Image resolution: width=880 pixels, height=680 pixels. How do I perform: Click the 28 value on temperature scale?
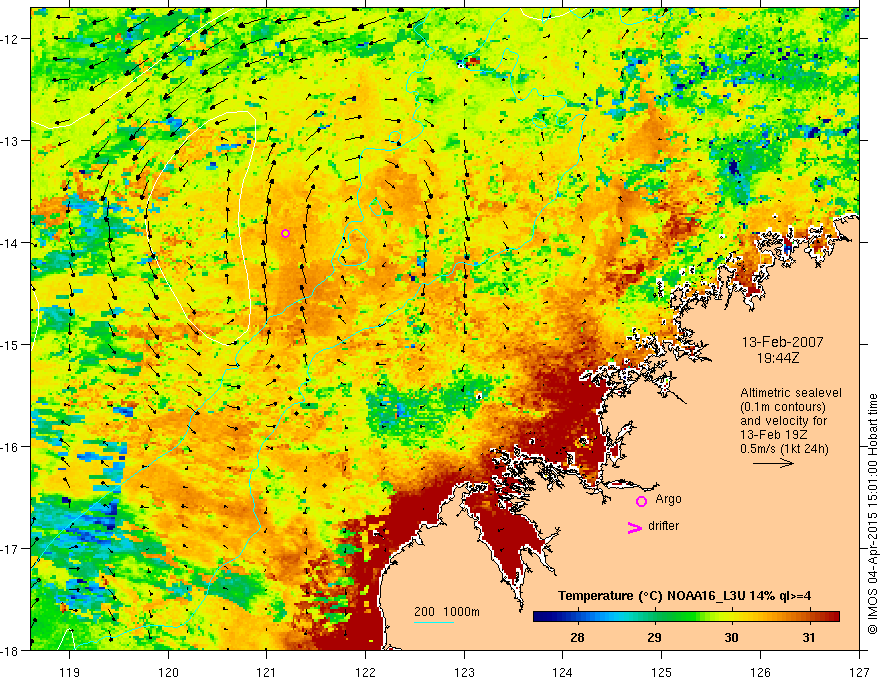577,637
